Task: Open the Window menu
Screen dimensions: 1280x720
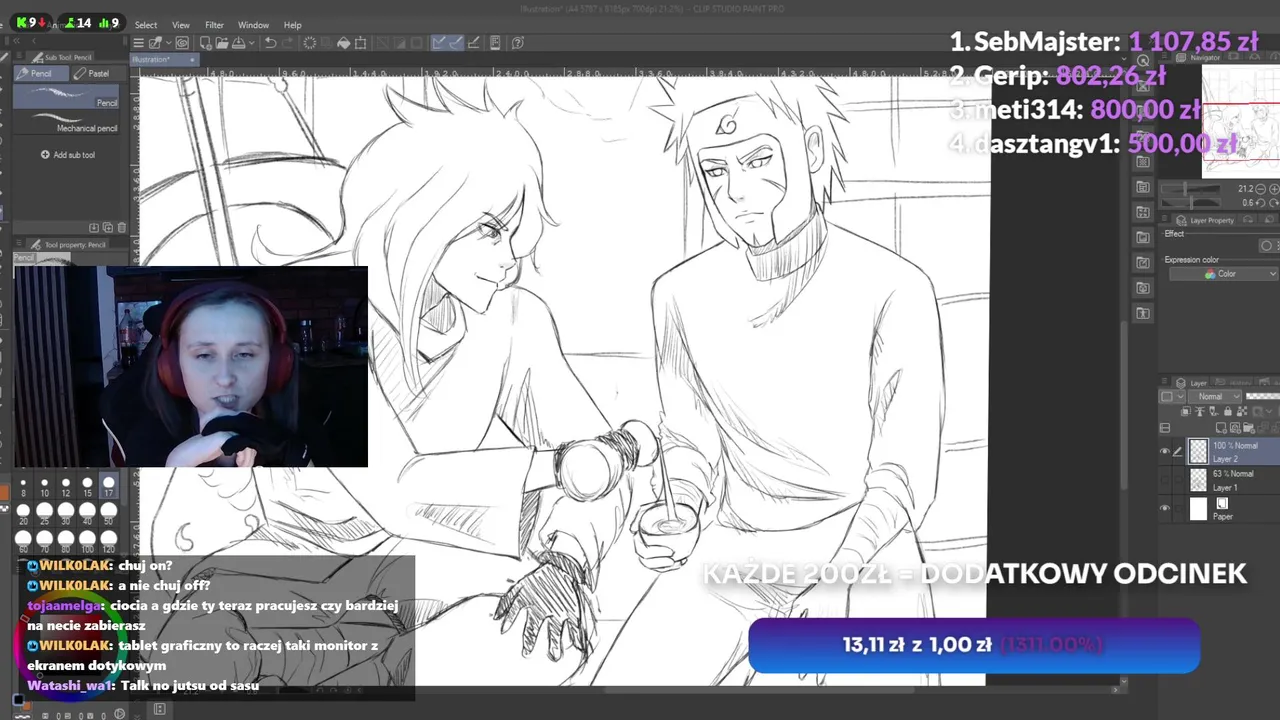Action: point(253,25)
